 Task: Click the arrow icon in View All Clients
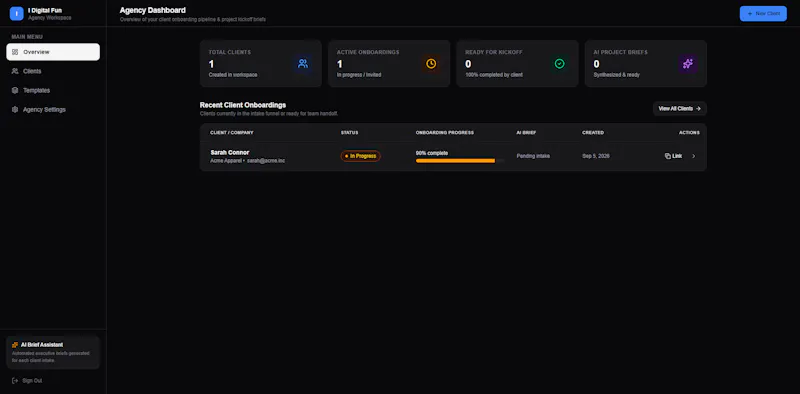pos(698,109)
